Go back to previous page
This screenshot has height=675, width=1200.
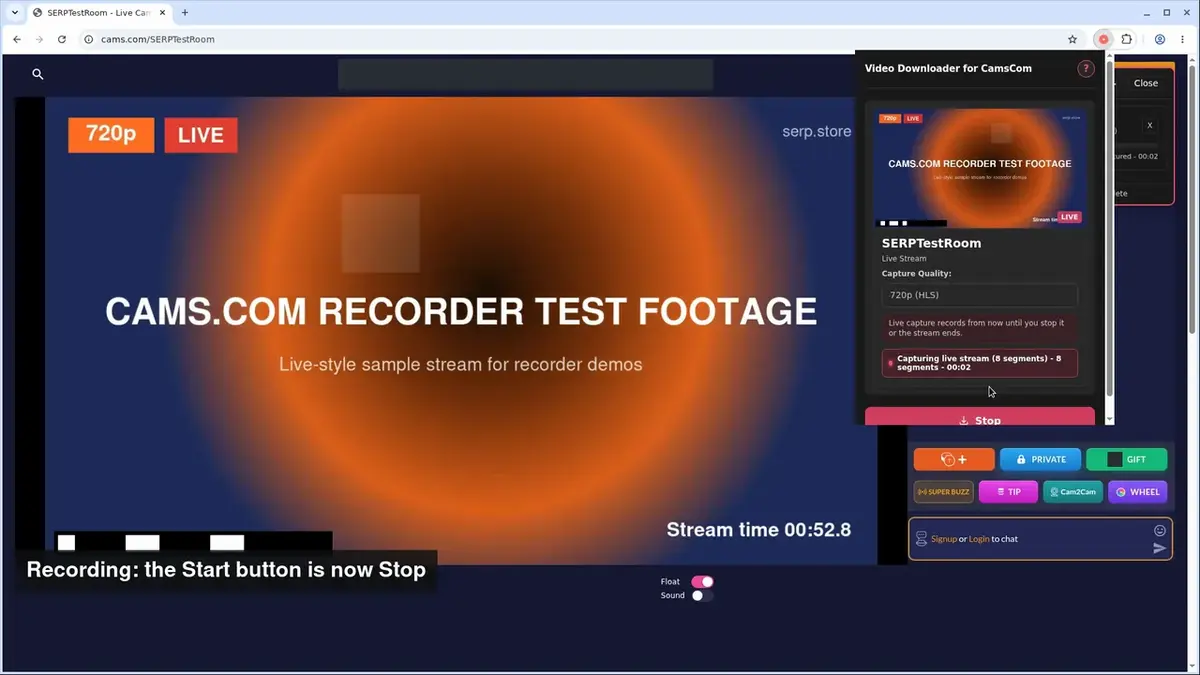17,39
